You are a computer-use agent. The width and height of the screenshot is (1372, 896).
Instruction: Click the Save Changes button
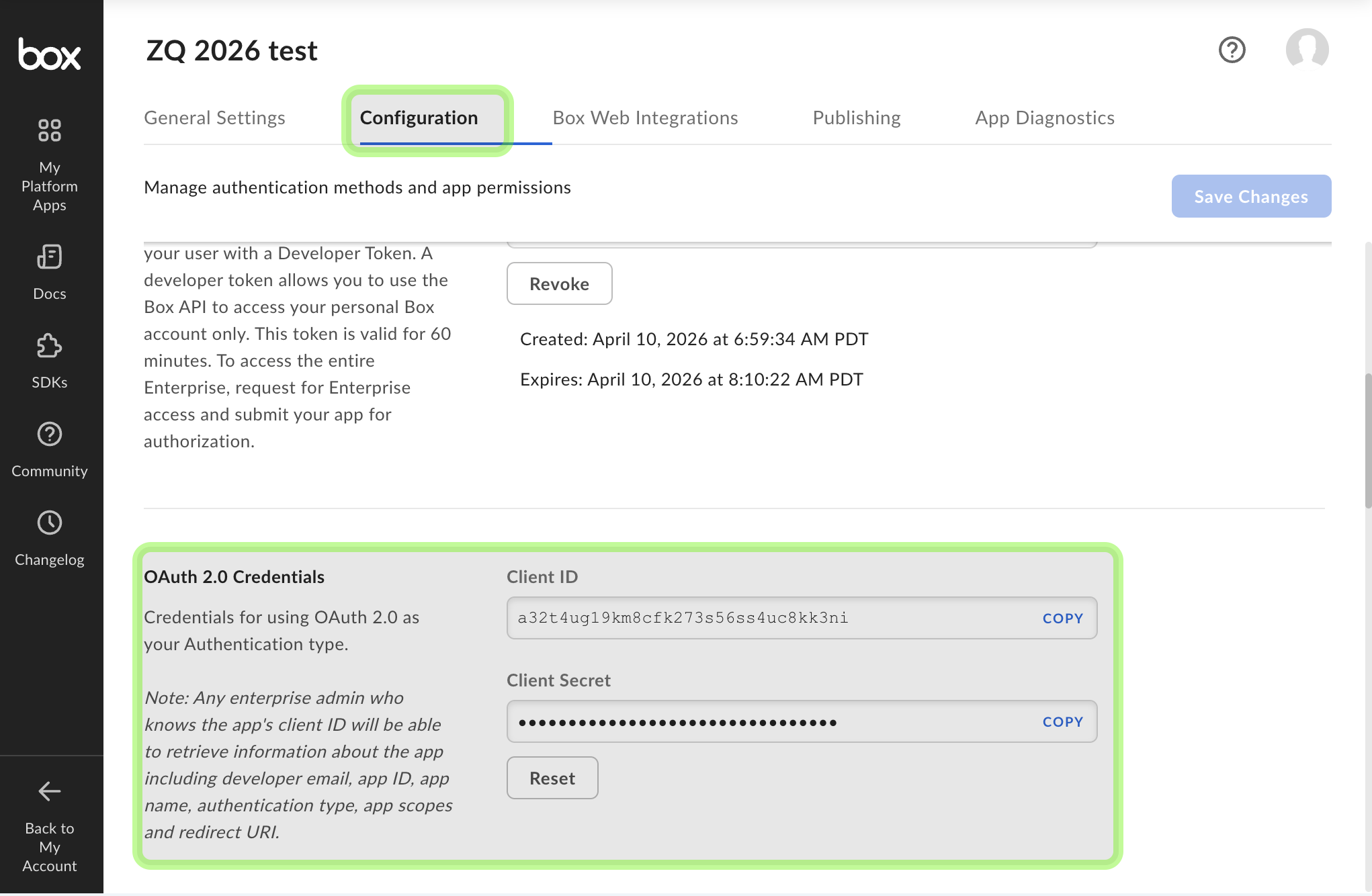1250,196
